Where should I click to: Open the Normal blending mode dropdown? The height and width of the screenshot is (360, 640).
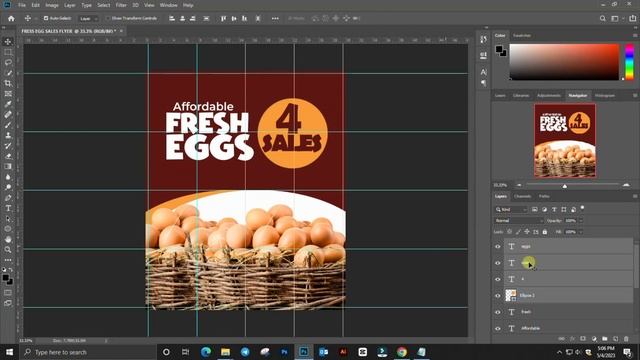[519, 220]
